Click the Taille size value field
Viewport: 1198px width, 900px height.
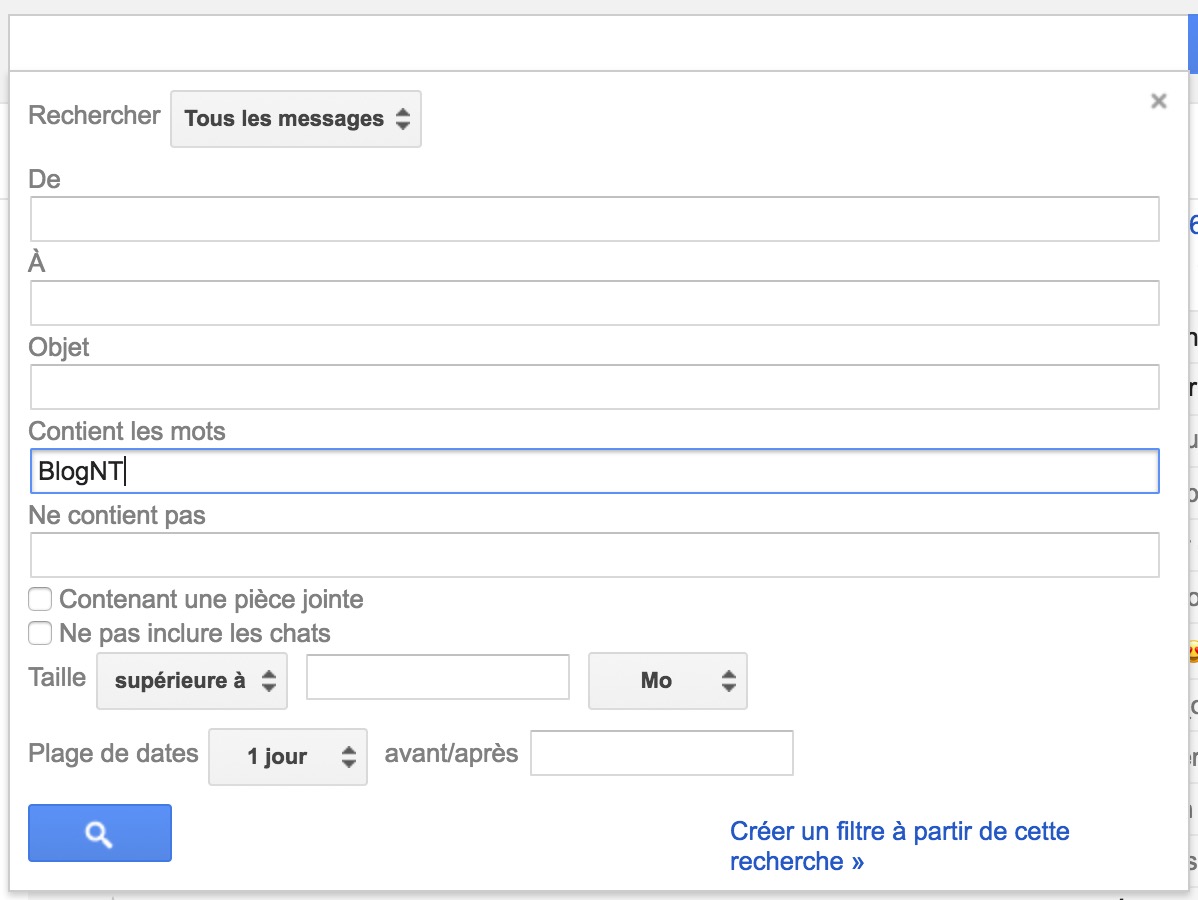coord(437,677)
